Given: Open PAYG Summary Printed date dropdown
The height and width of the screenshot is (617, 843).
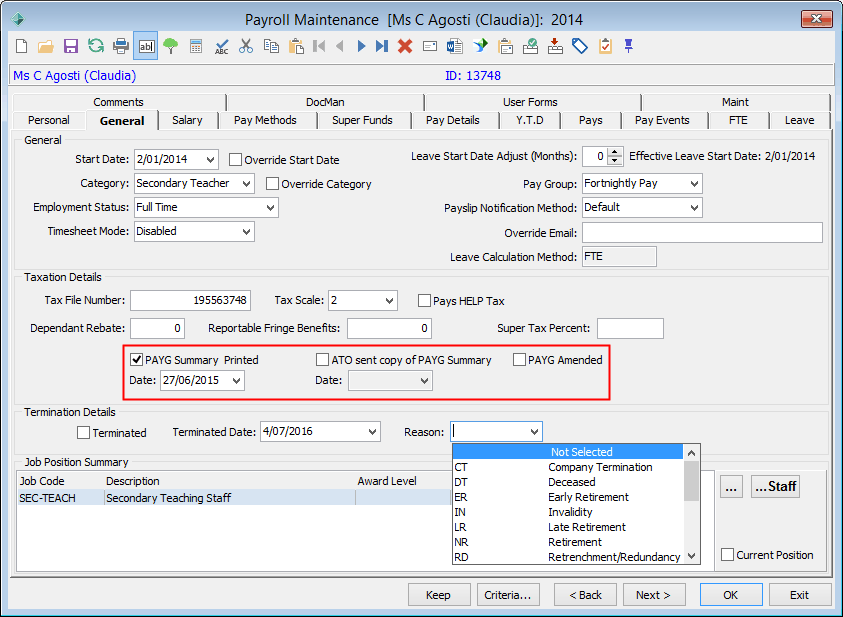Looking at the screenshot, I should pyautogui.click(x=237, y=381).
